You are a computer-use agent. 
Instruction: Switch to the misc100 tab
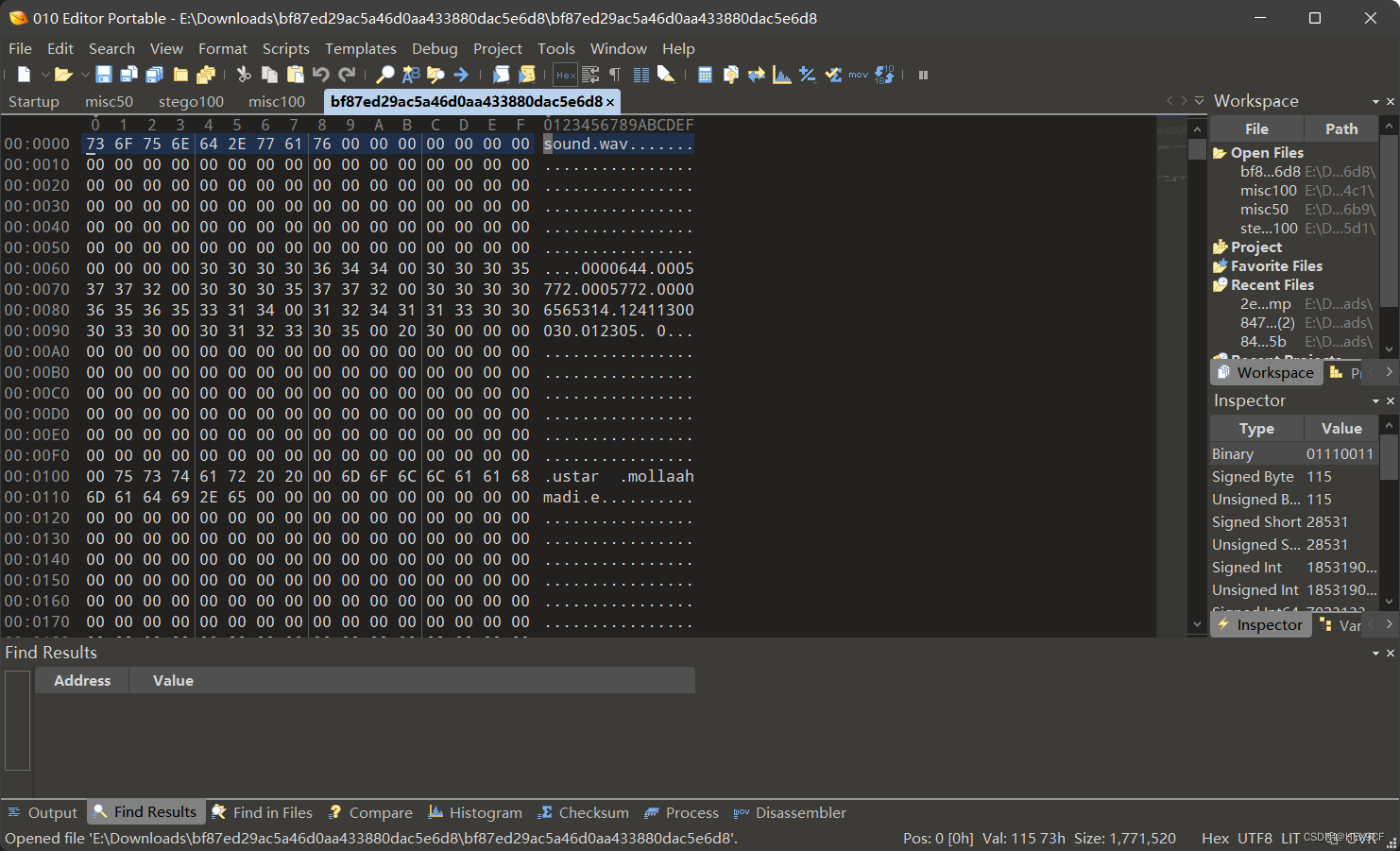point(276,101)
